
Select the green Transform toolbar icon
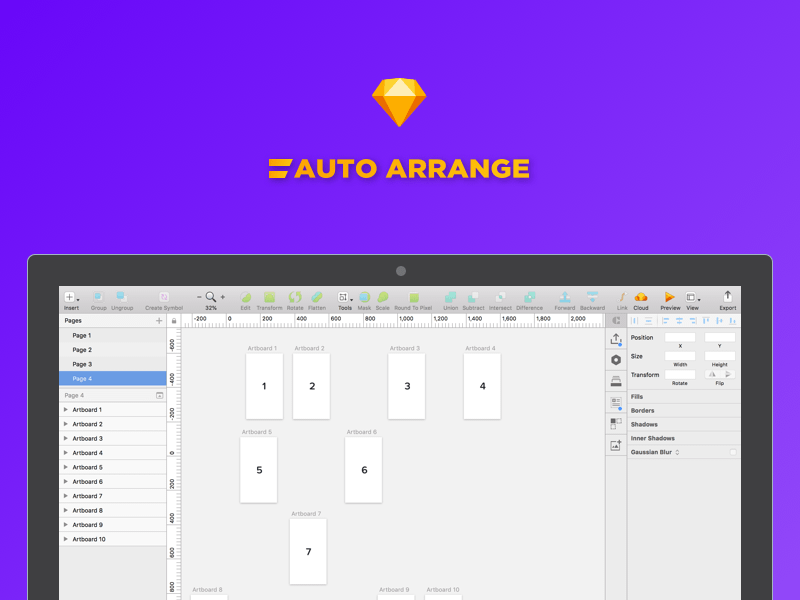coord(269,297)
